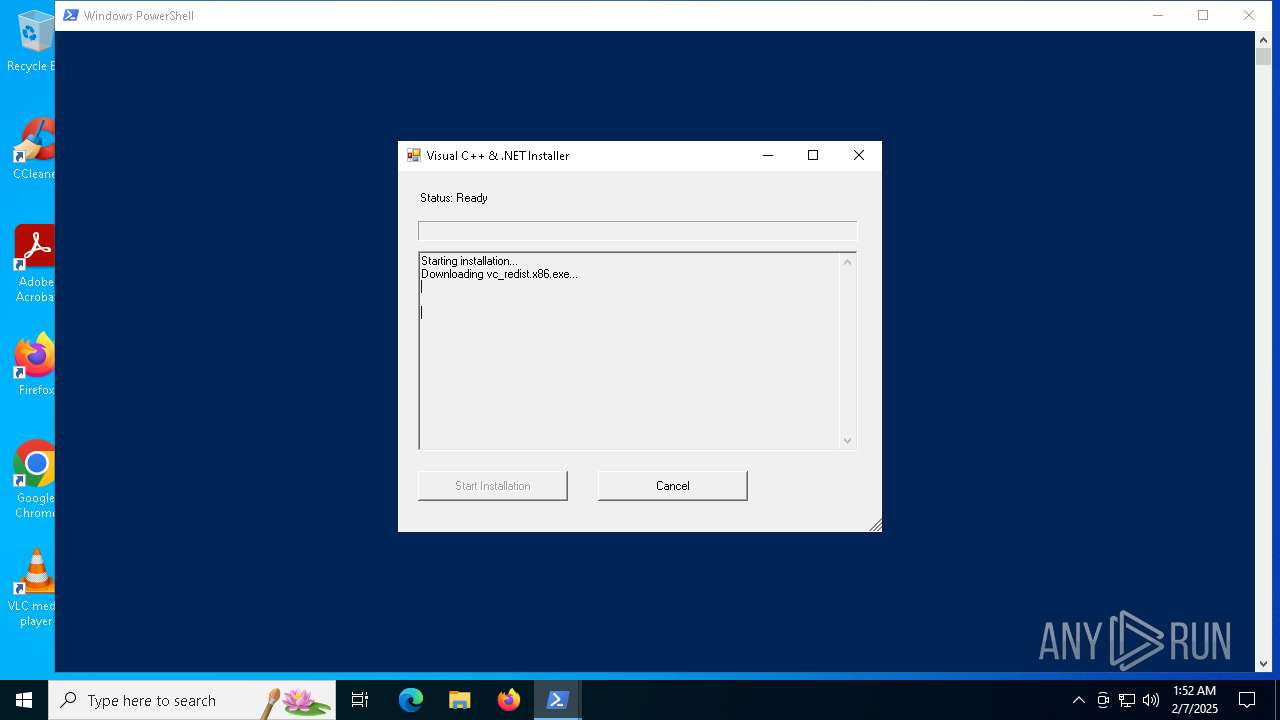Click the Meet Now tray icon

[1103, 700]
